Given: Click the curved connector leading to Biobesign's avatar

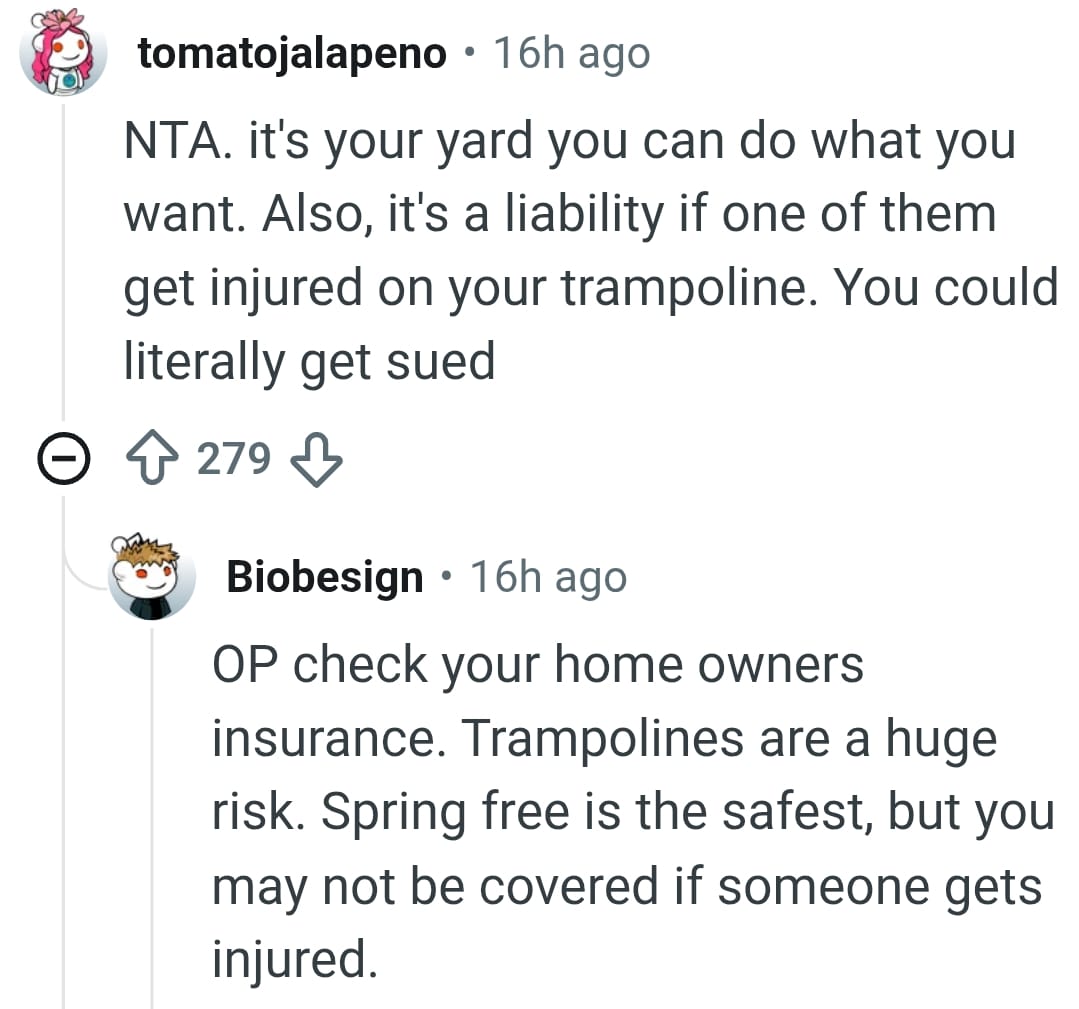Looking at the screenshot, I should (85, 575).
